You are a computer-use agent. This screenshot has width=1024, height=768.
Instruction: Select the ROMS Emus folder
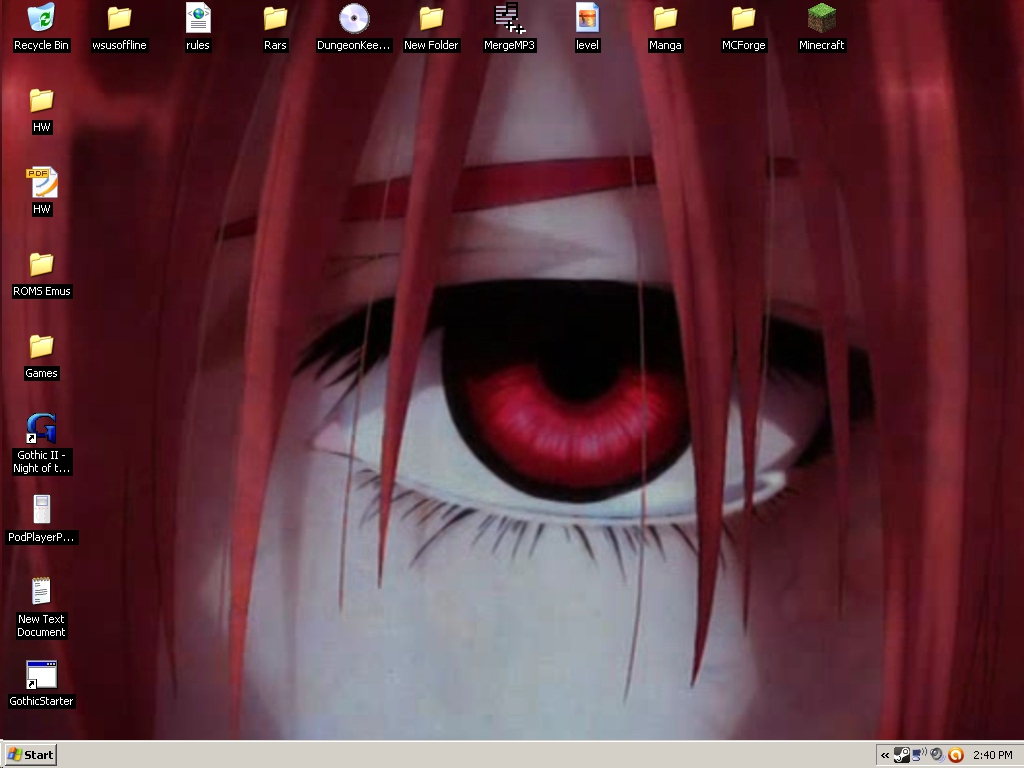click(41, 264)
